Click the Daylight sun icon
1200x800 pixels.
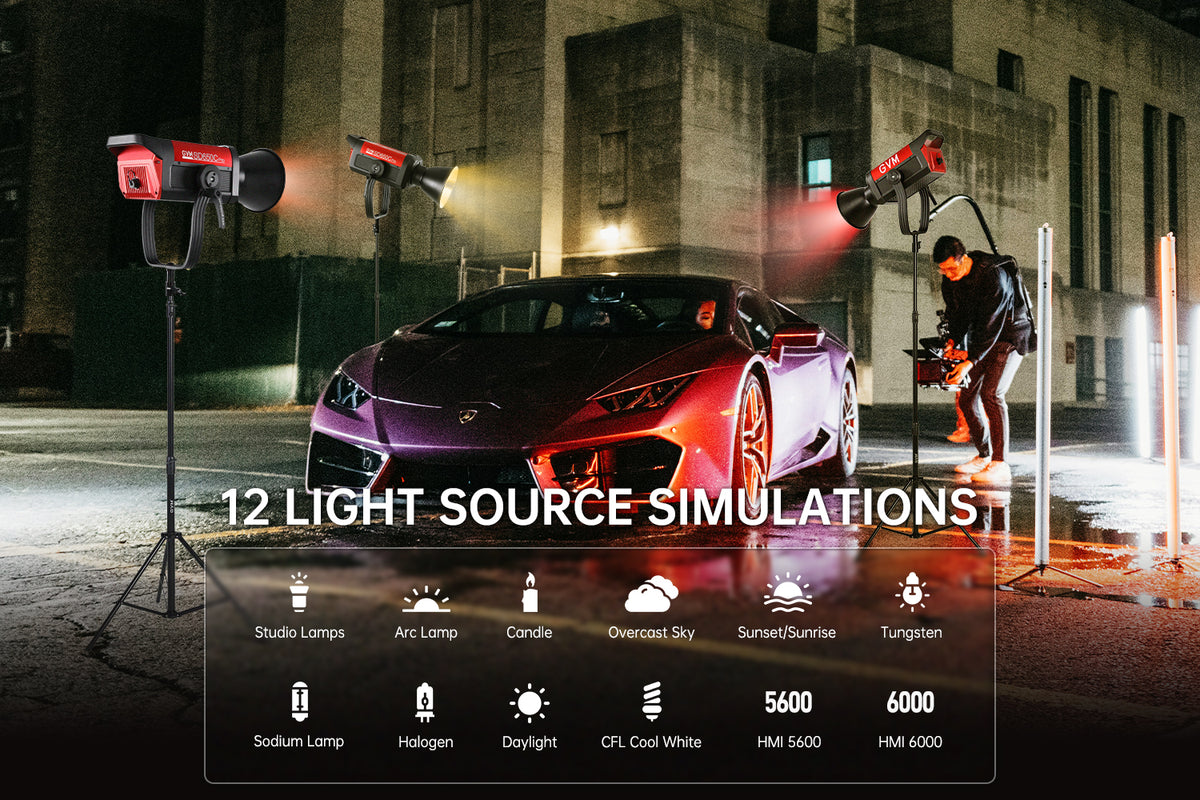tap(529, 703)
